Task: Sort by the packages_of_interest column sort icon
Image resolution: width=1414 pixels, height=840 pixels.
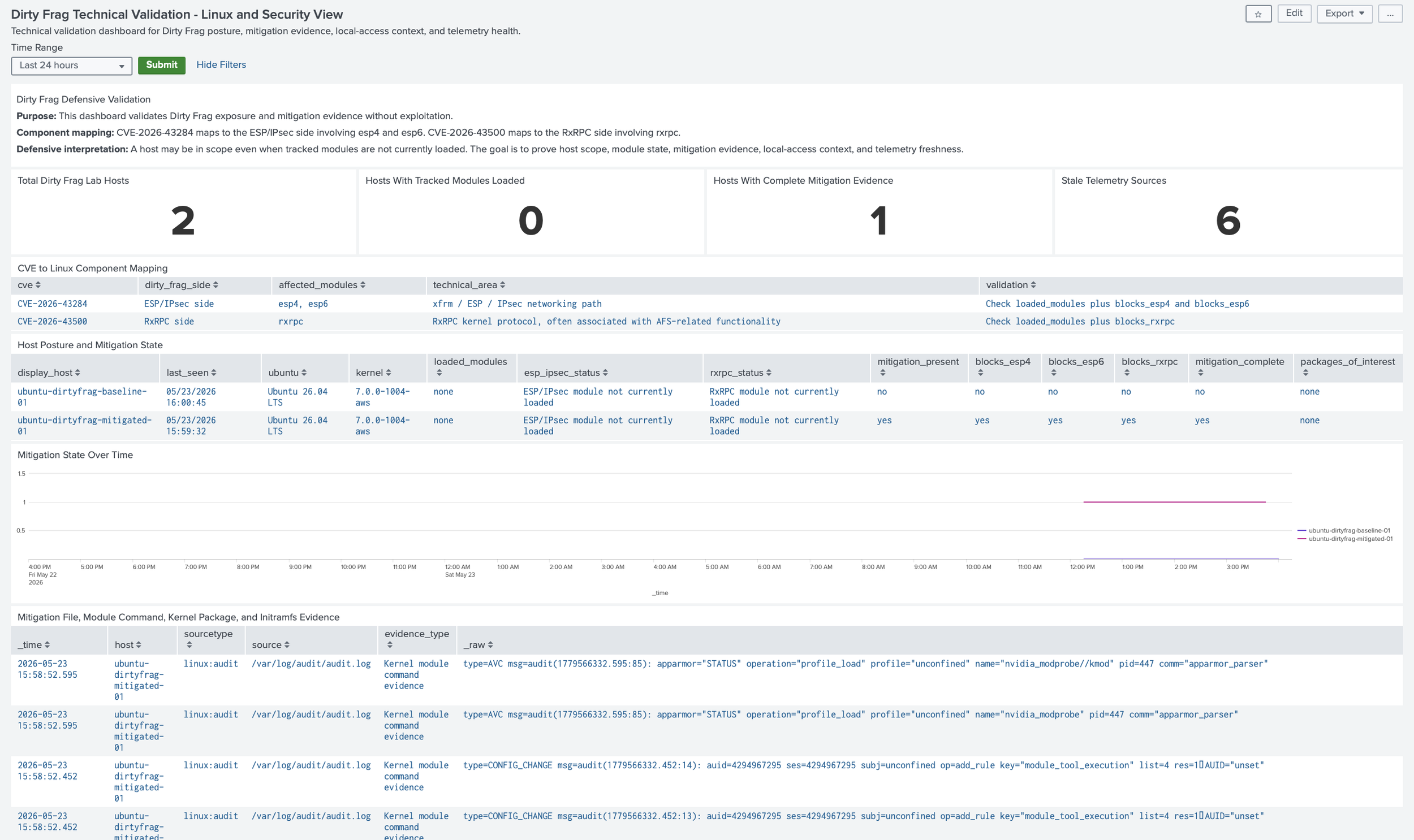Action: tap(1305, 373)
